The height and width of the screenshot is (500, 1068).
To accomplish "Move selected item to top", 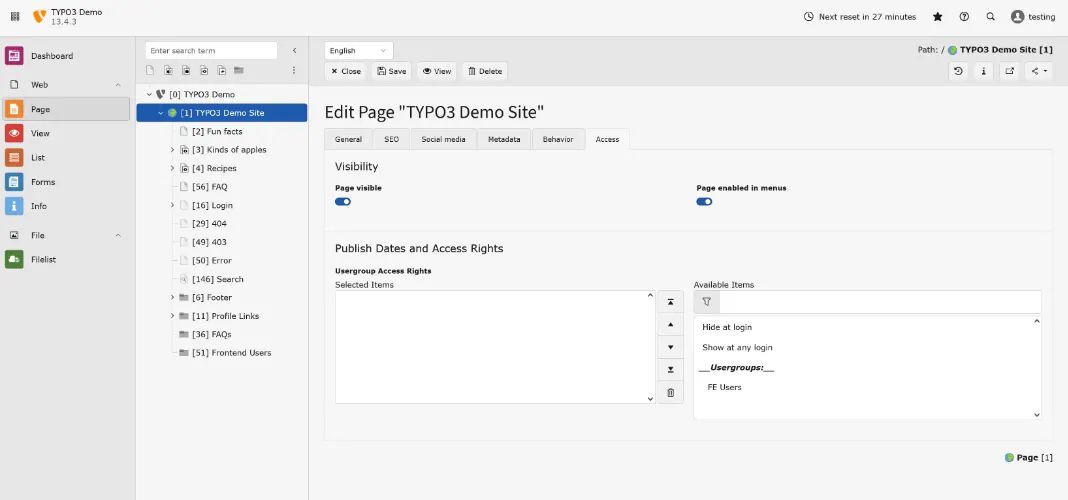I will pyautogui.click(x=670, y=302).
